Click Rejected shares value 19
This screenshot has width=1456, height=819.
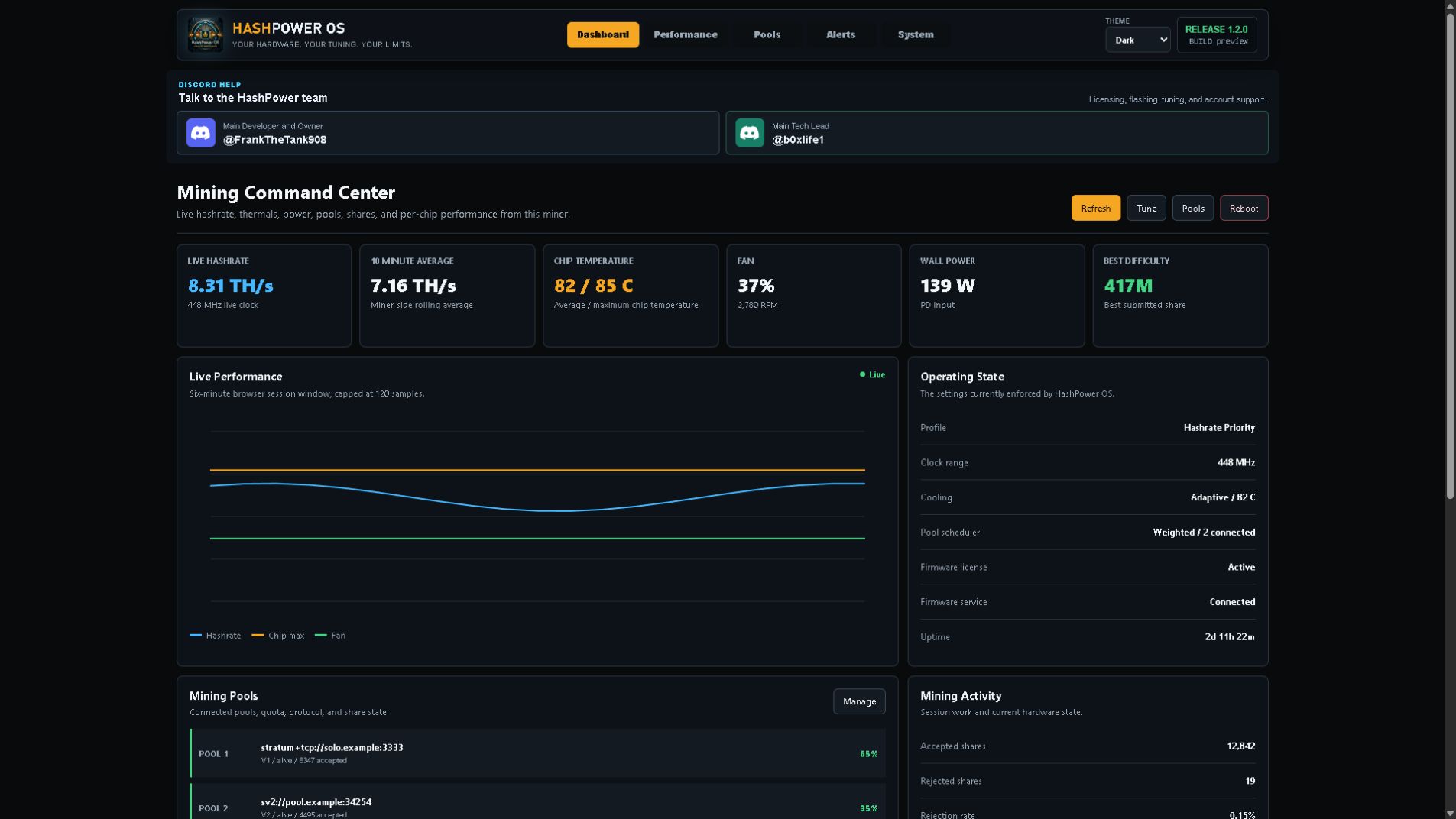click(x=1250, y=781)
